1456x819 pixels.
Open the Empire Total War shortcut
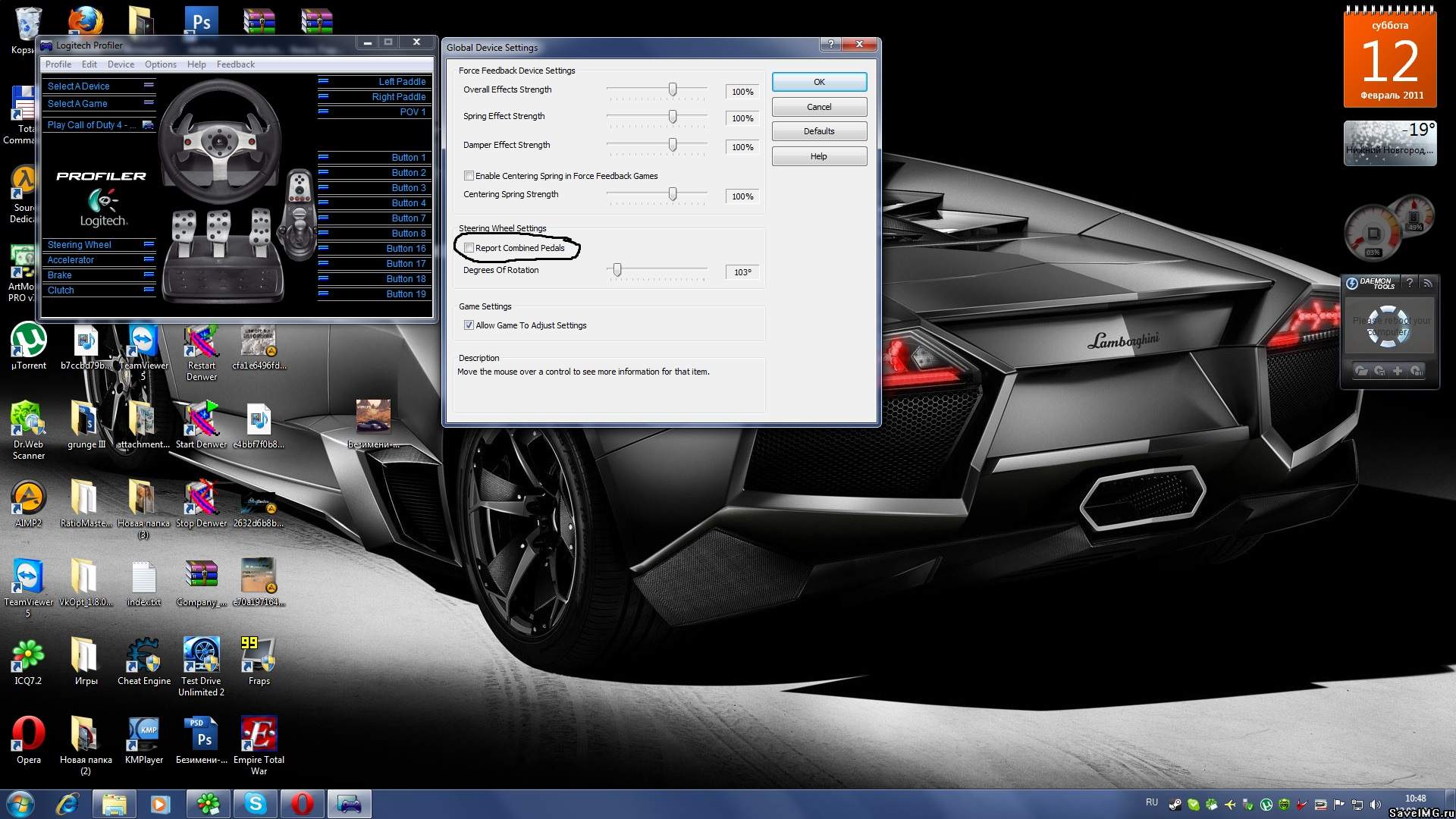259,745
